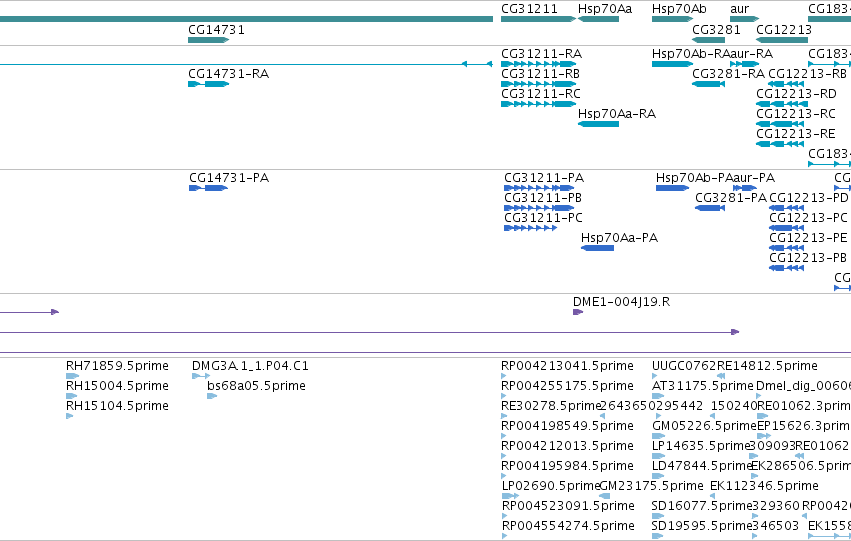Select EST RP004198549.5prime
851x541 pixels.
504,436
